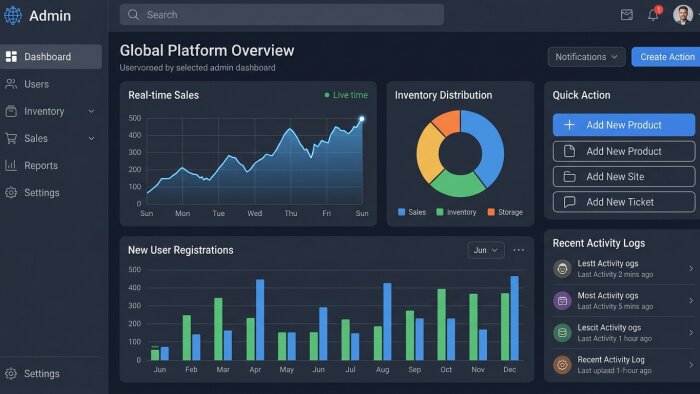This screenshot has width=700, height=394.
Task: Click the orange Recent Activity Log icon
Action: 562,365
